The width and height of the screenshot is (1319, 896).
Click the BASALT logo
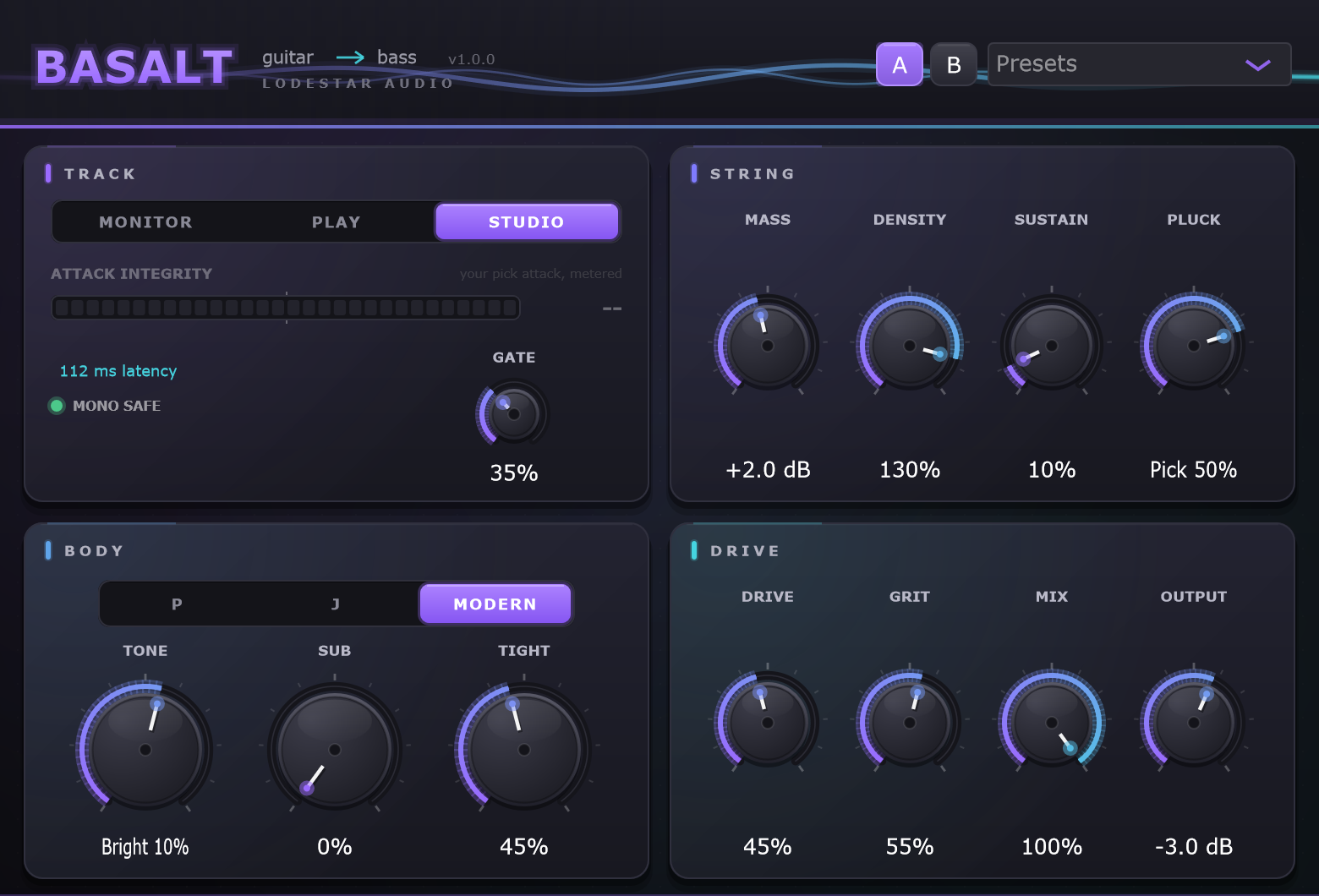(x=134, y=67)
